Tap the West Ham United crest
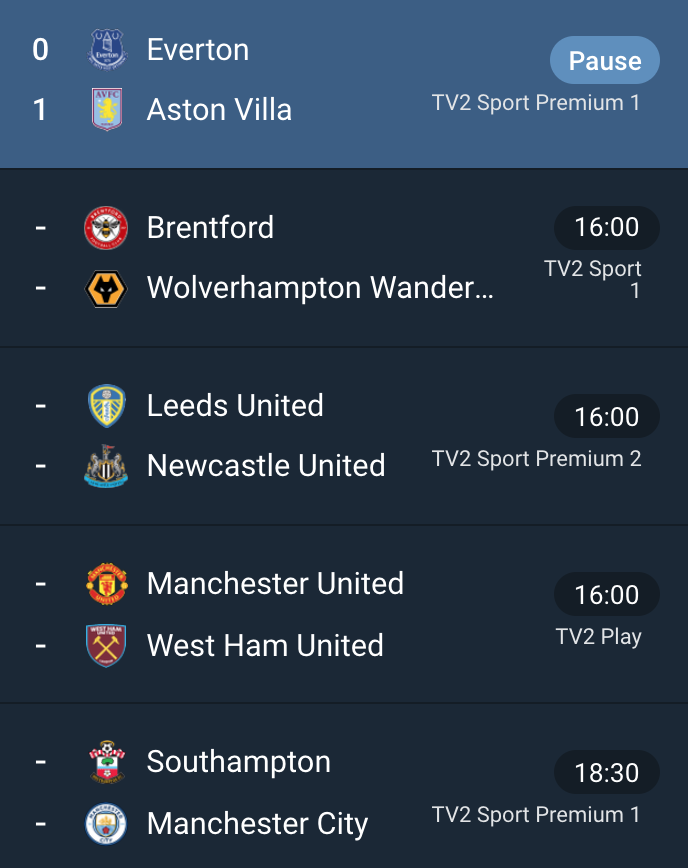This screenshot has height=868, width=688. click(106, 645)
